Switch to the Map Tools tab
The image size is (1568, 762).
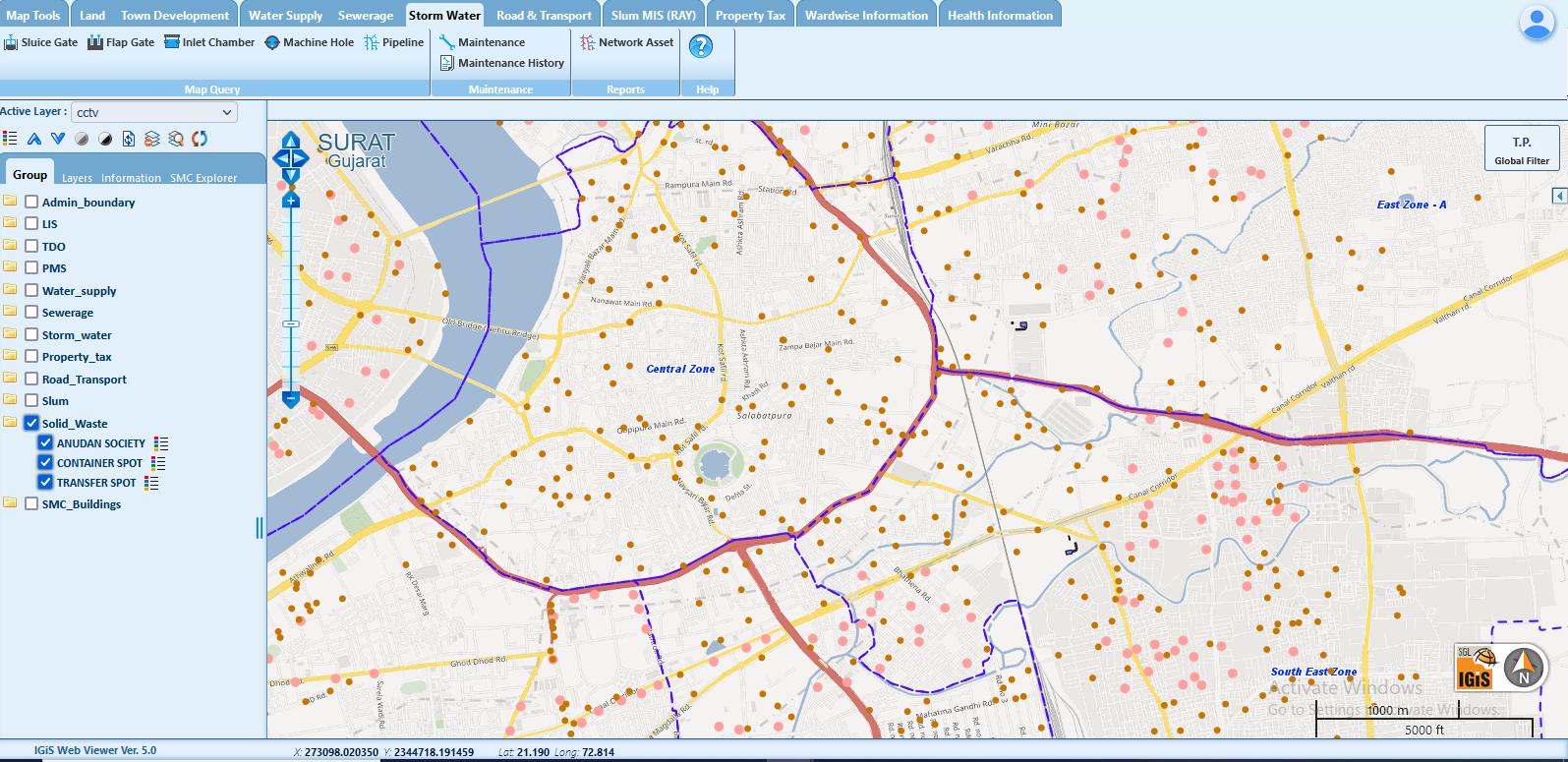click(33, 15)
